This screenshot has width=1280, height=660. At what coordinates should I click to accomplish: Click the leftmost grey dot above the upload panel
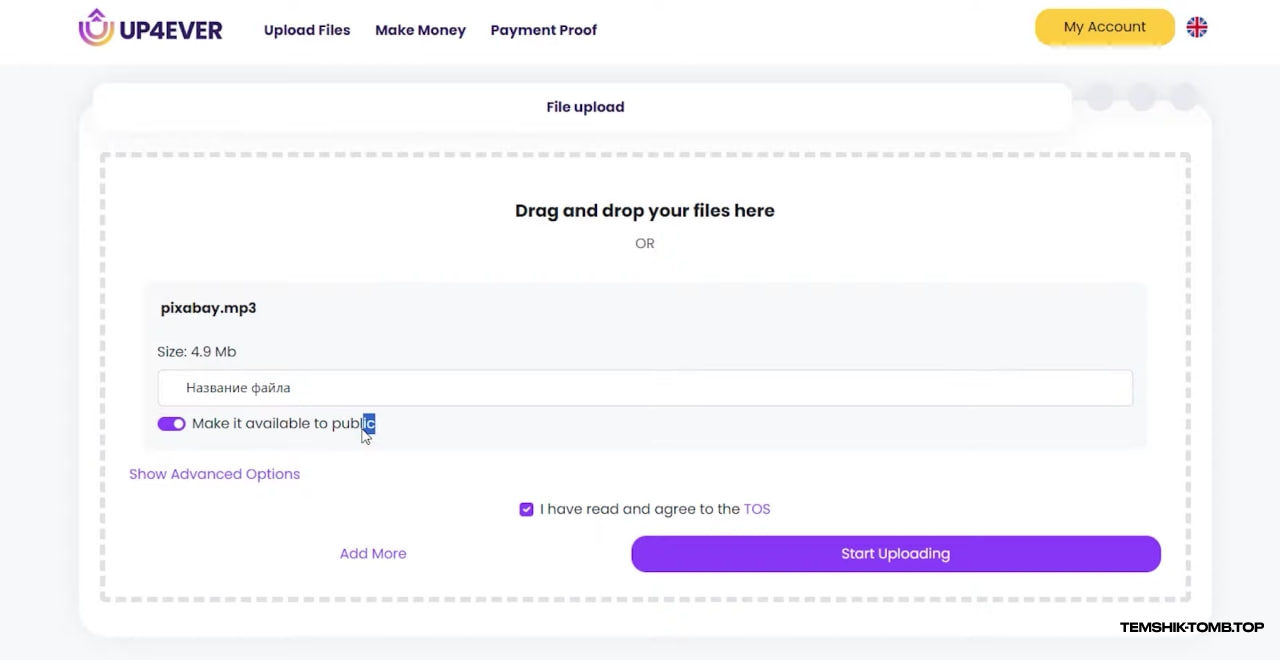tap(1100, 97)
